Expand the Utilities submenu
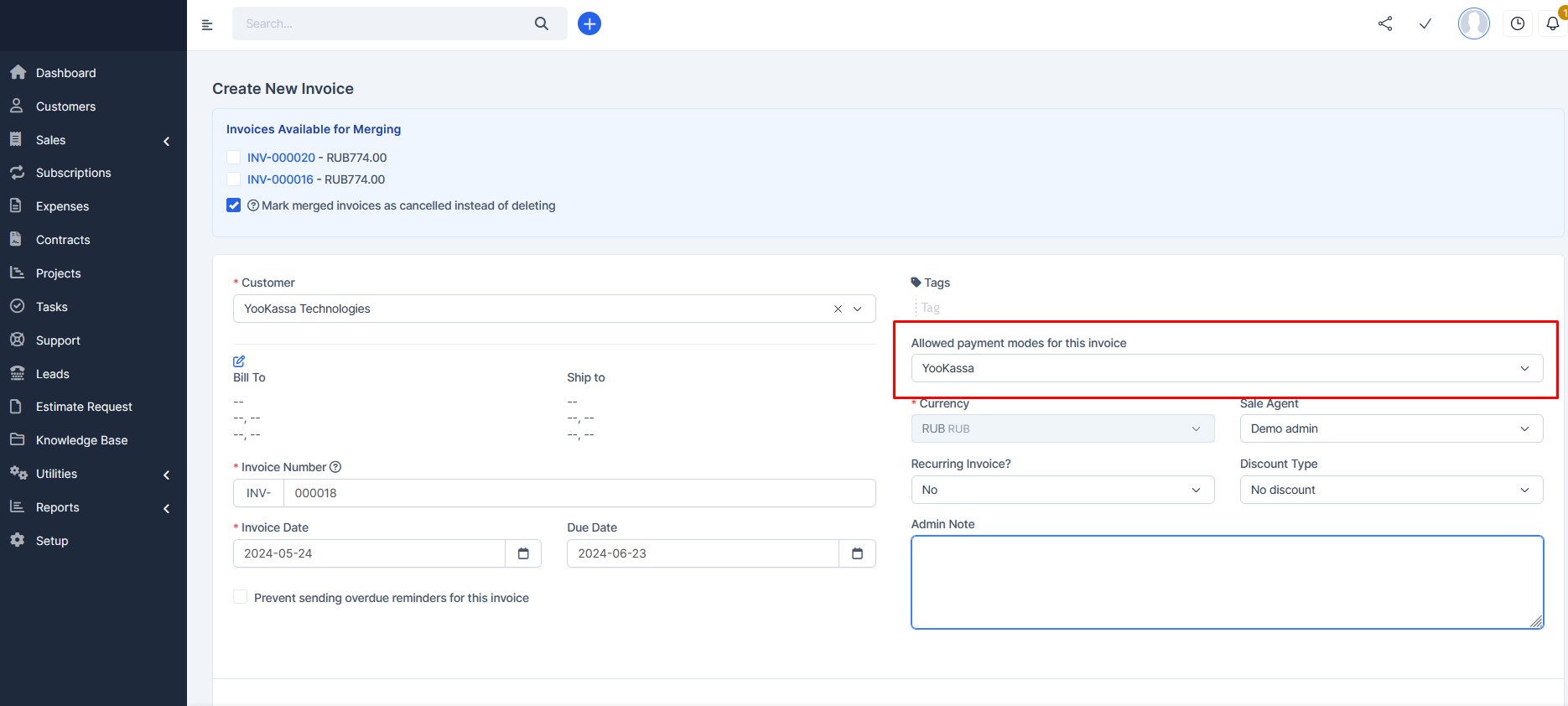This screenshot has height=706, width=1568. tap(166, 475)
